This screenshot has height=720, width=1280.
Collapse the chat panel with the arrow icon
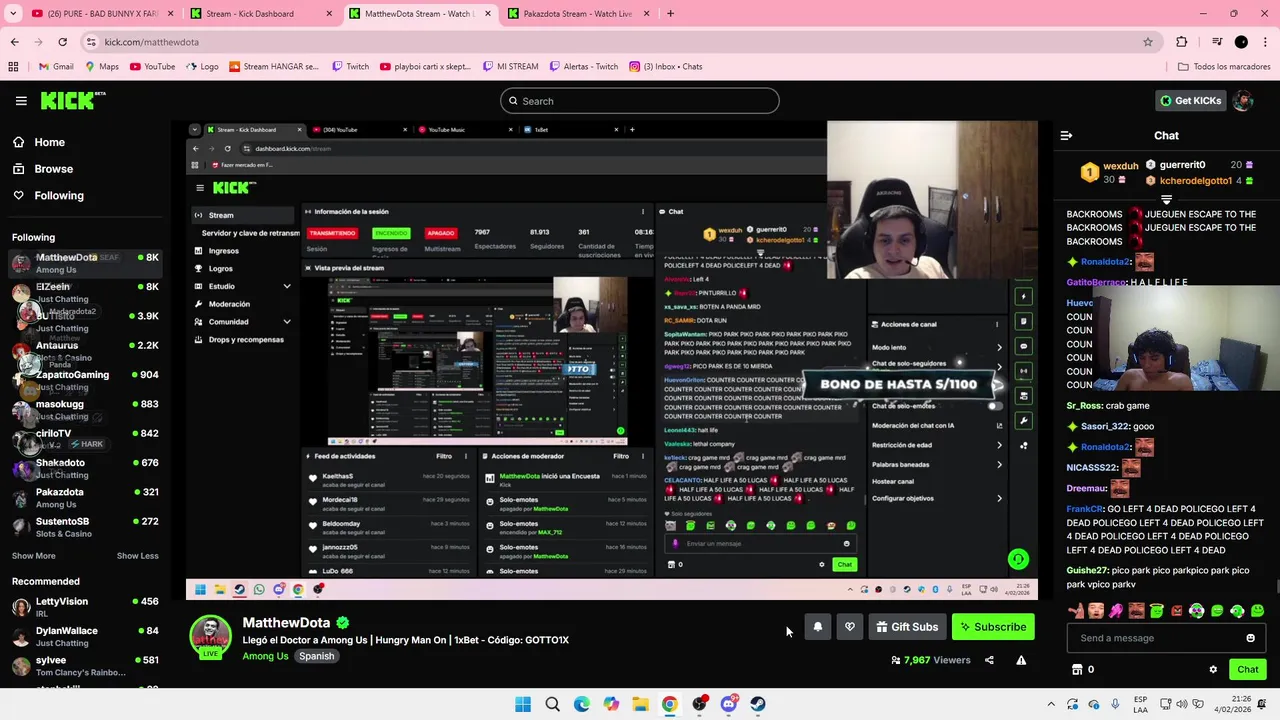[x=1066, y=135]
